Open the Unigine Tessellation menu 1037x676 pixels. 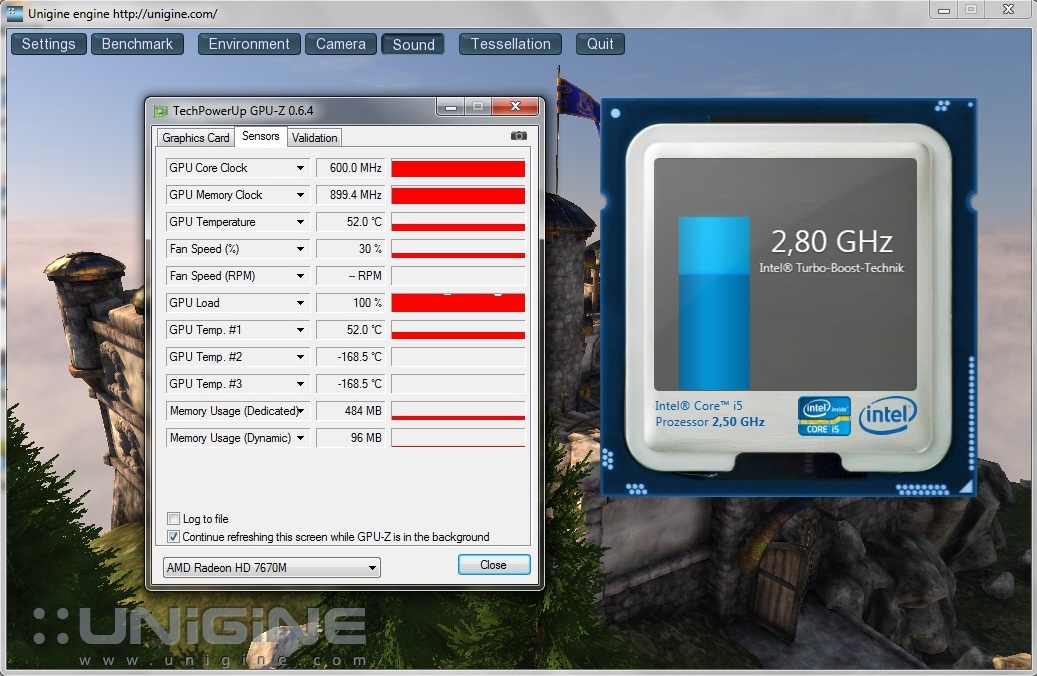tap(511, 44)
